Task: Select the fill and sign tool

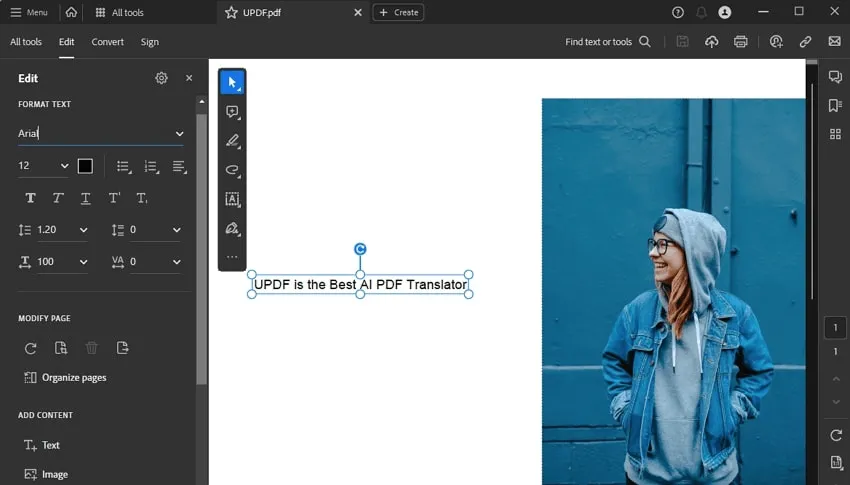Action: [x=232, y=228]
